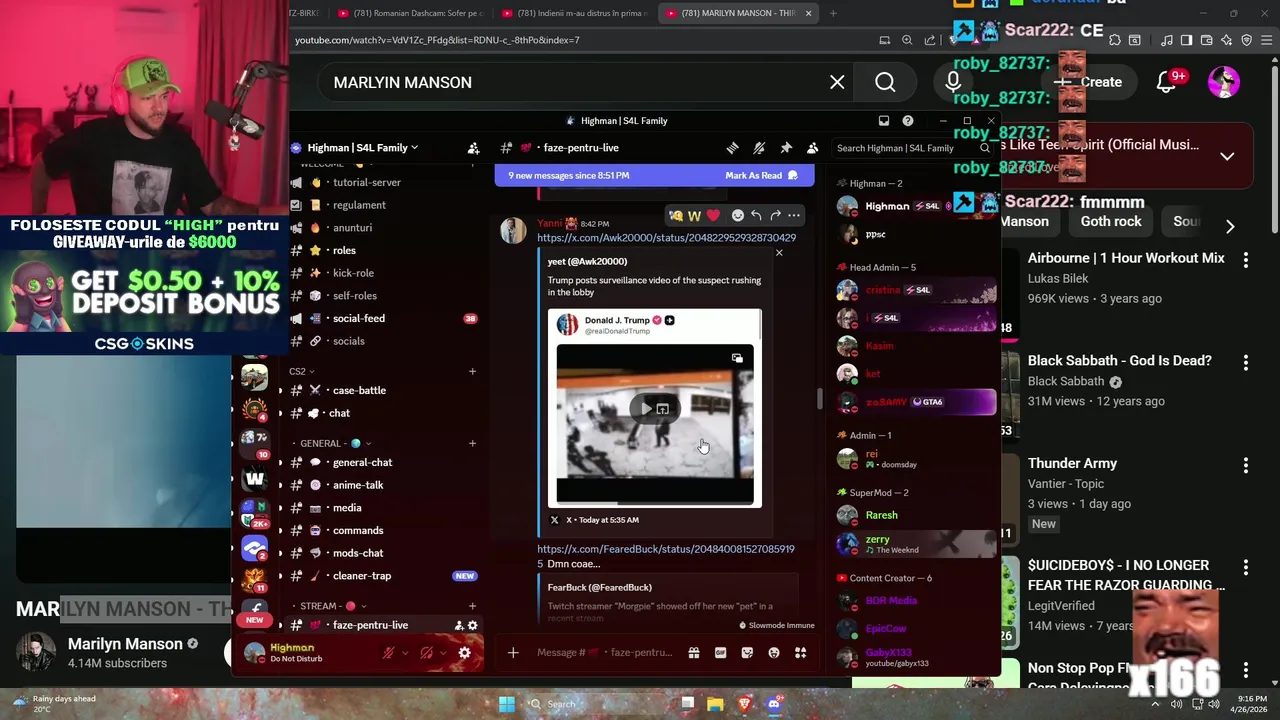
Task: Open options for Black Sabbath video
Action: 1245,363
